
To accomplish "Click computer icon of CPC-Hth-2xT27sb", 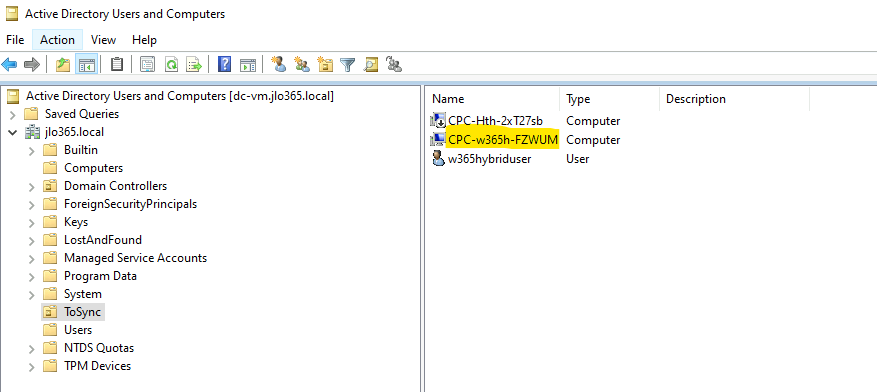I will [438, 120].
